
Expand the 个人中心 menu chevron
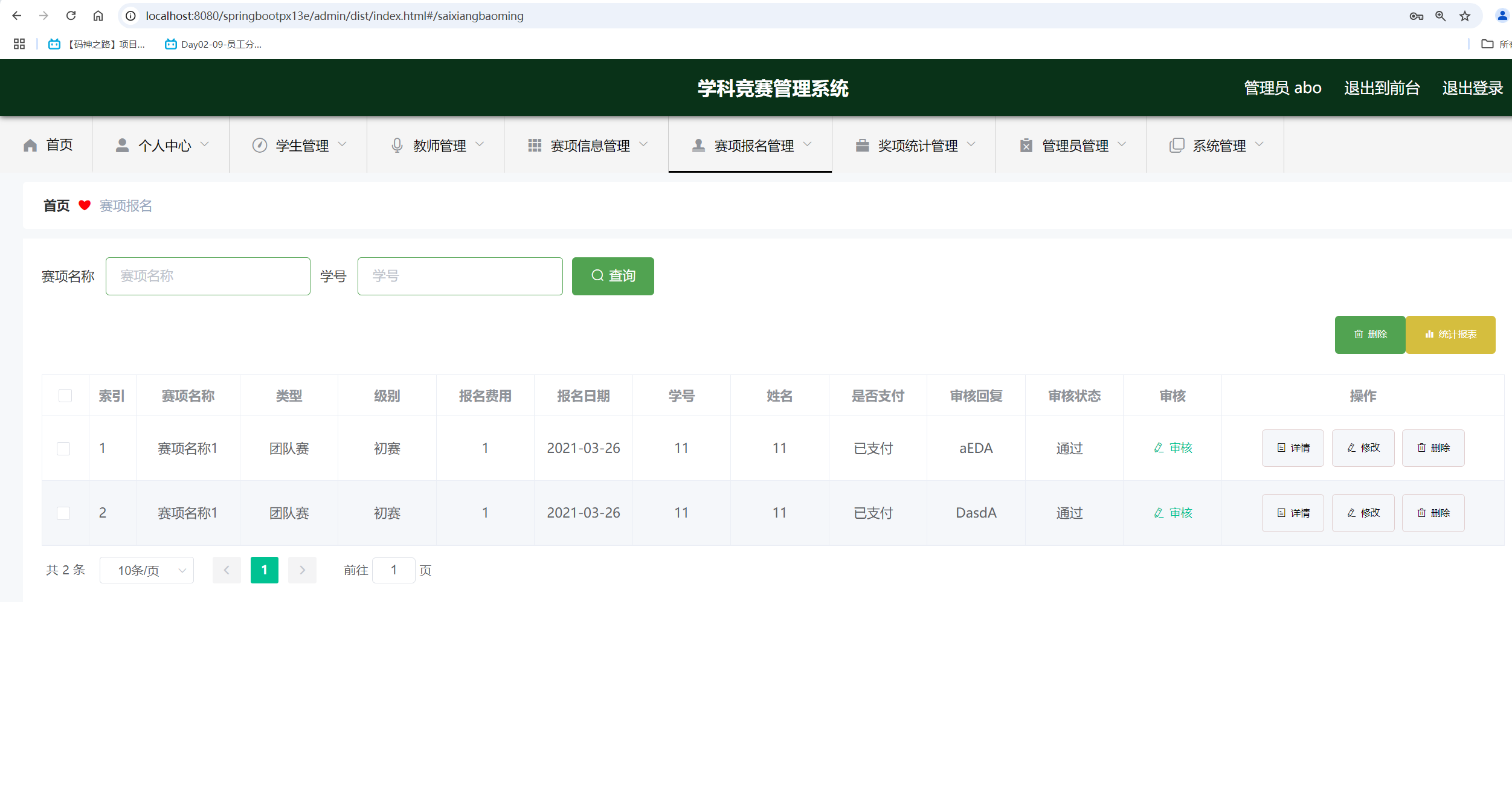tap(205, 144)
